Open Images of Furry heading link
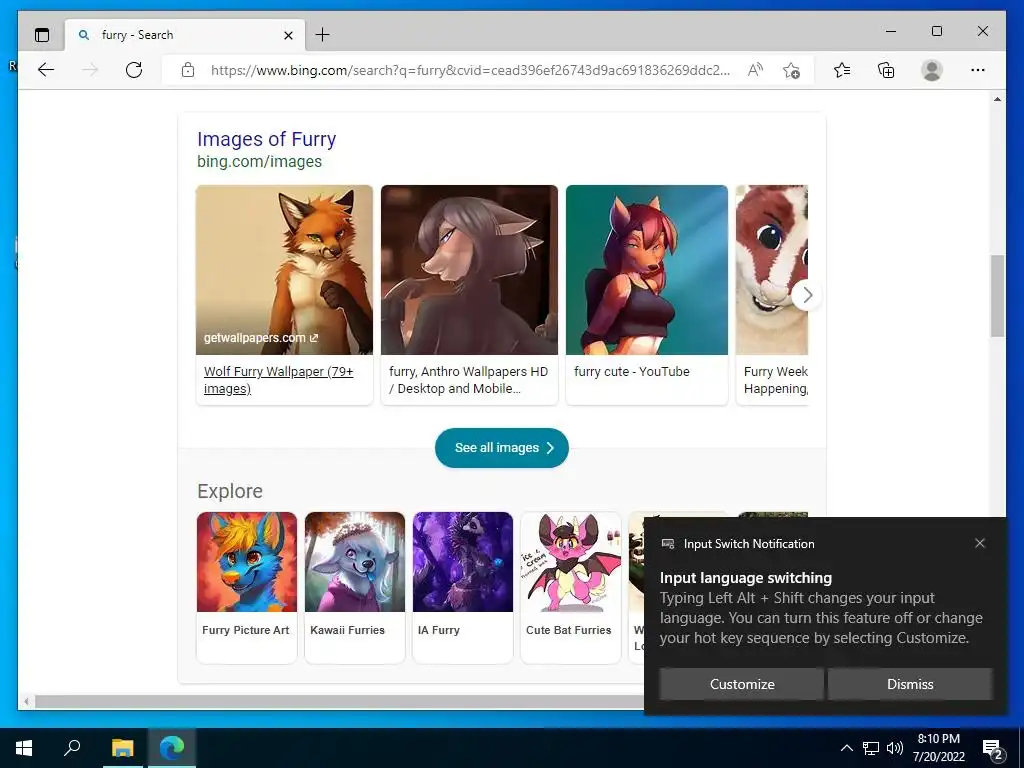1024x768 pixels. (x=266, y=139)
